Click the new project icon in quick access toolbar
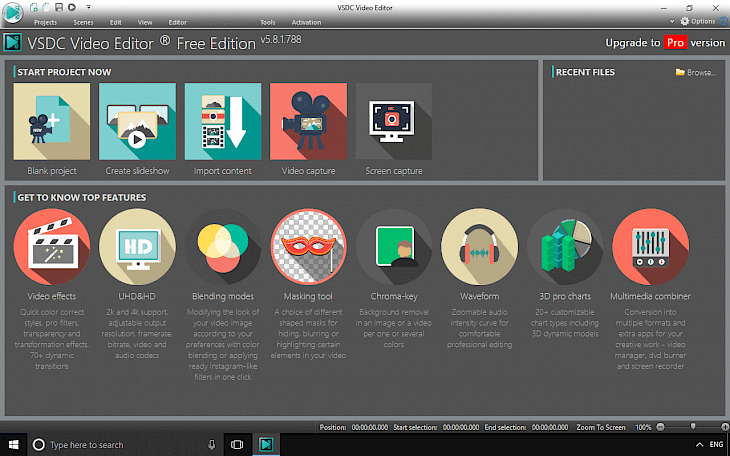 click(34, 7)
